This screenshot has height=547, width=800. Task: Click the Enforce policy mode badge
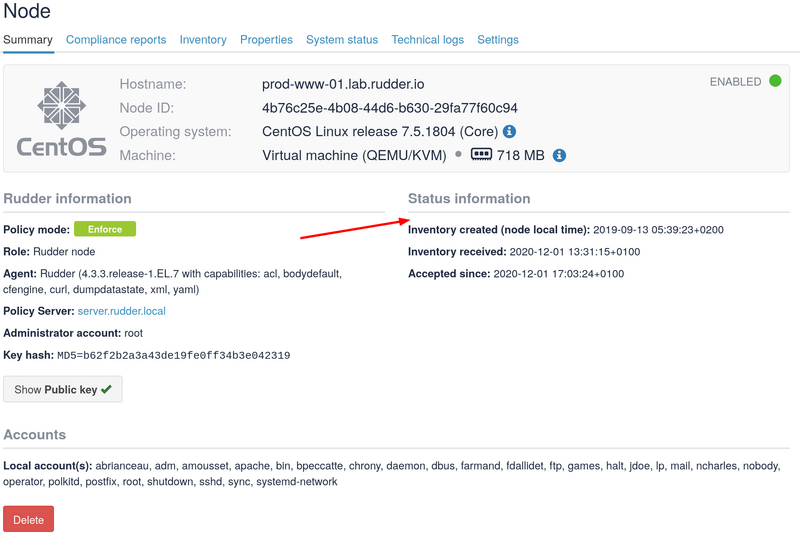click(105, 229)
